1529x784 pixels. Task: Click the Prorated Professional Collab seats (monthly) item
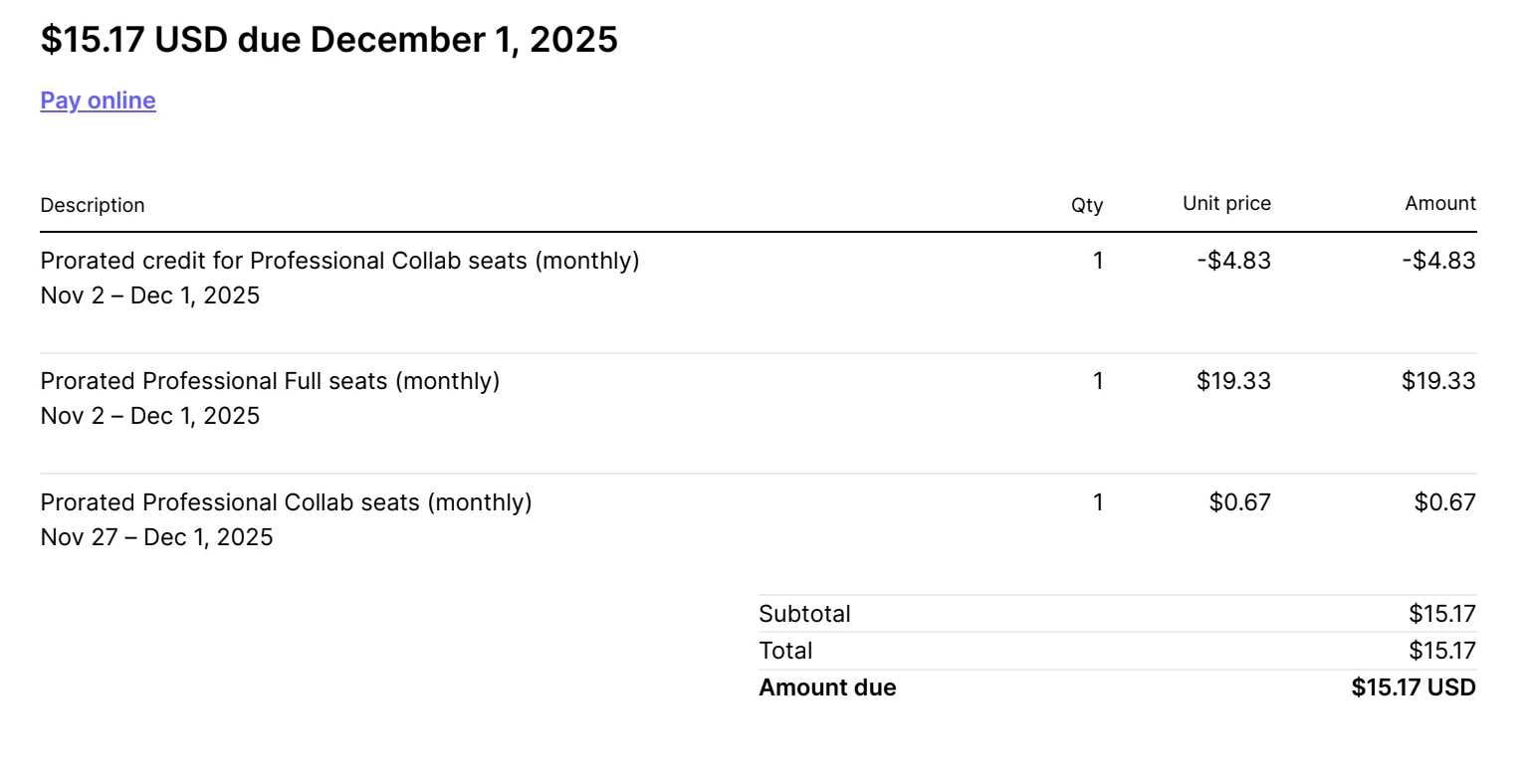coord(286,502)
